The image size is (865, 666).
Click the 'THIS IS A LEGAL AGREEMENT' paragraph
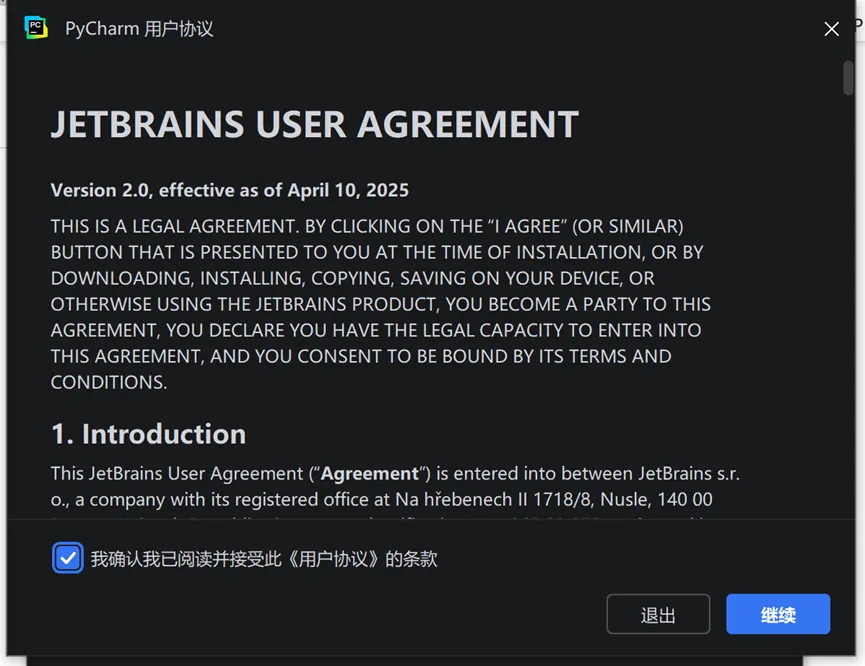click(x=381, y=304)
